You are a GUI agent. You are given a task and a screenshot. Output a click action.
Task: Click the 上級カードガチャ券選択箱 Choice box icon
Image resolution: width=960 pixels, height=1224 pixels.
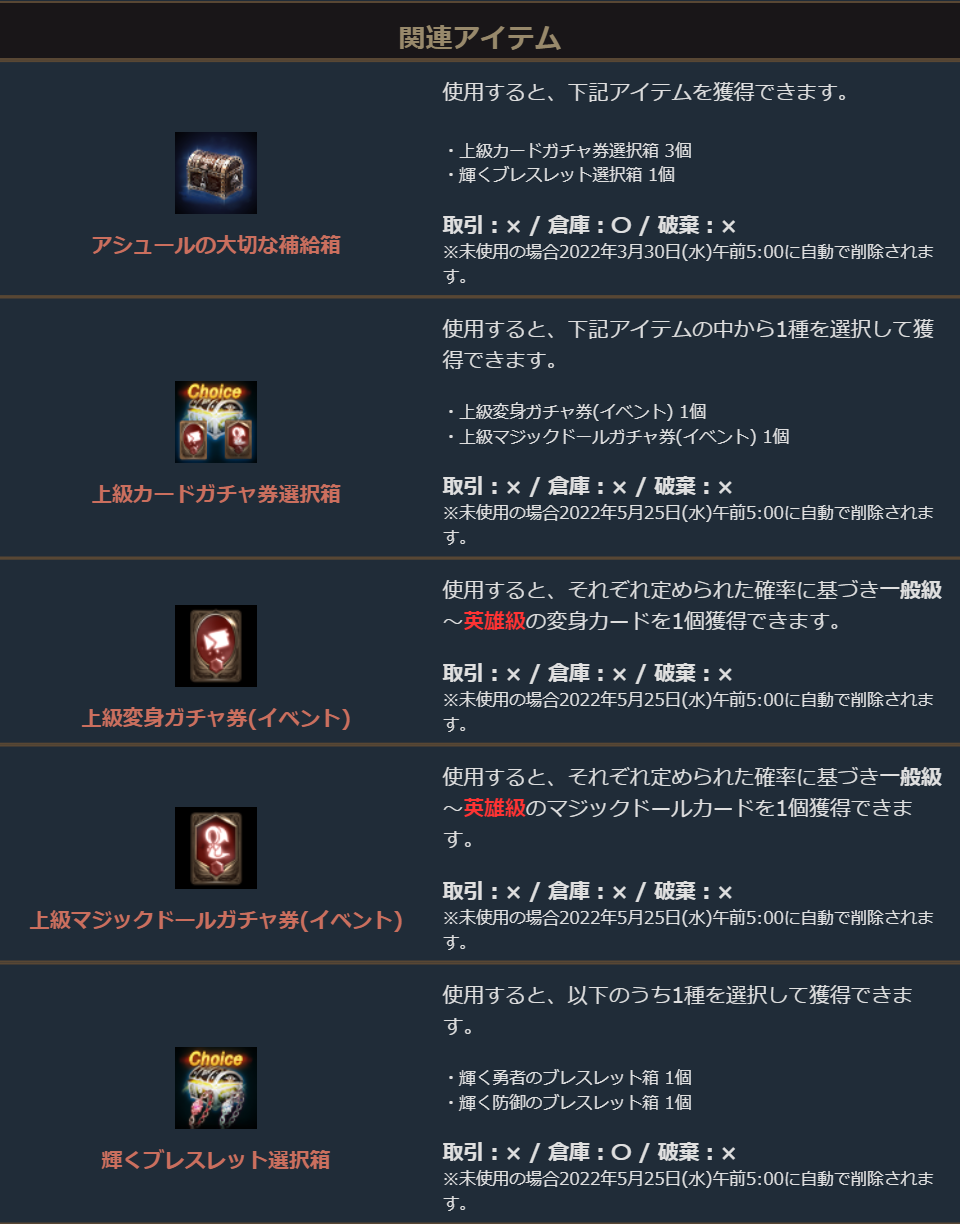(x=216, y=422)
